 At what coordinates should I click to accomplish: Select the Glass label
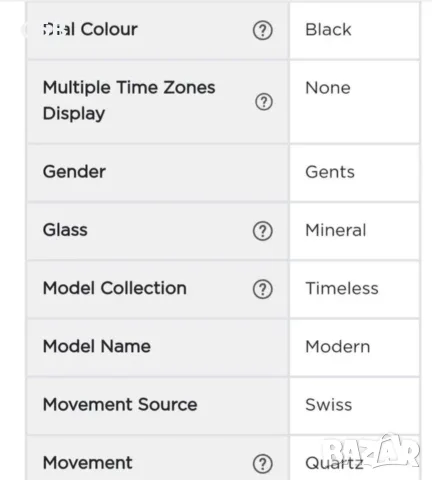pyautogui.click(x=65, y=230)
